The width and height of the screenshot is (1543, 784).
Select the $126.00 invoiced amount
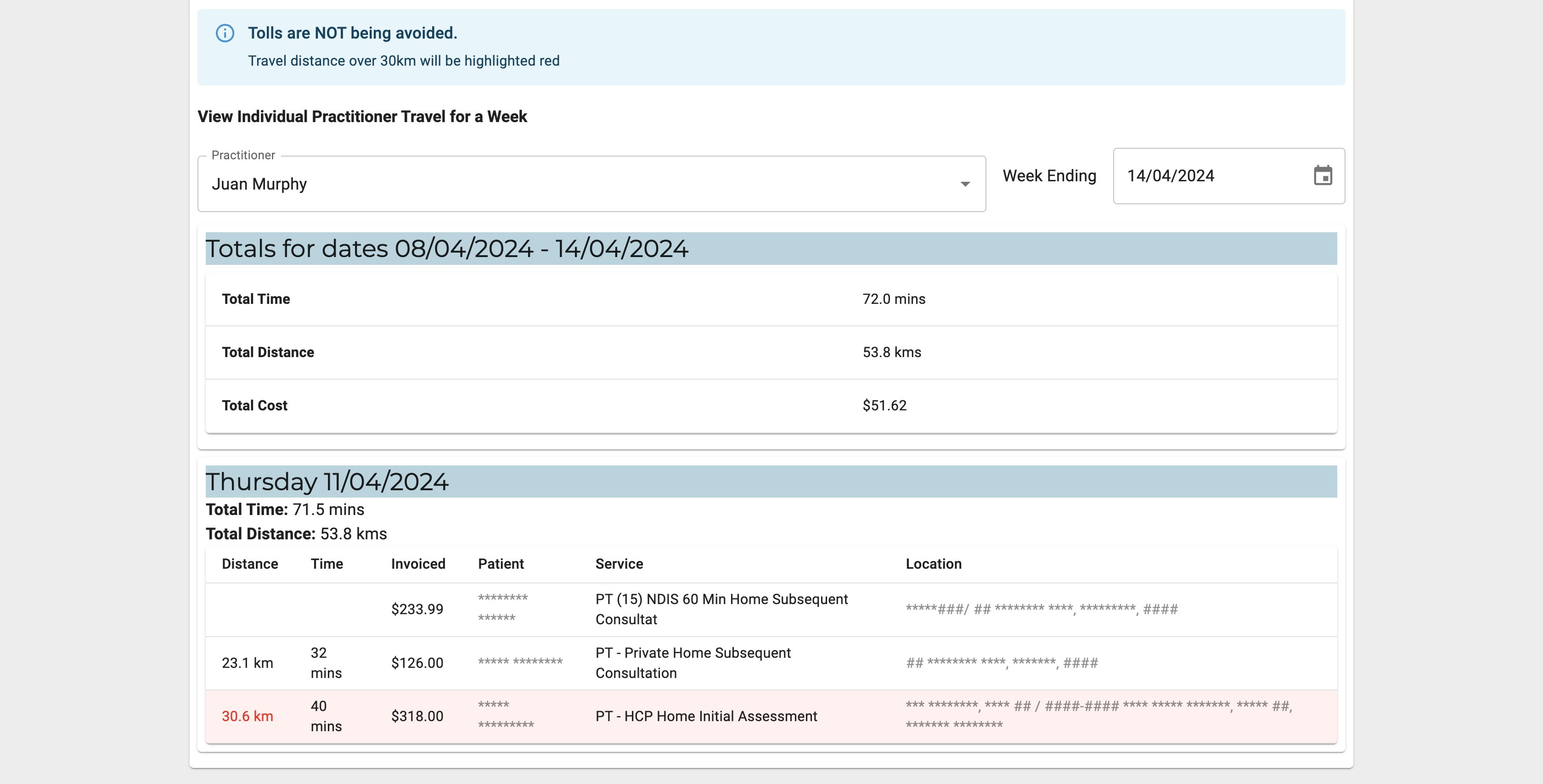click(x=417, y=663)
